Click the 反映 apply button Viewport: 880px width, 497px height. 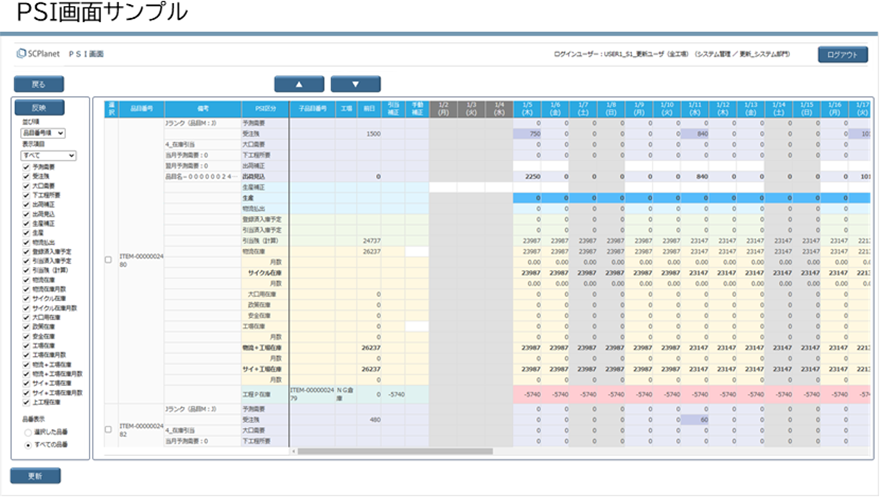pyautogui.click(x=38, y=107)
